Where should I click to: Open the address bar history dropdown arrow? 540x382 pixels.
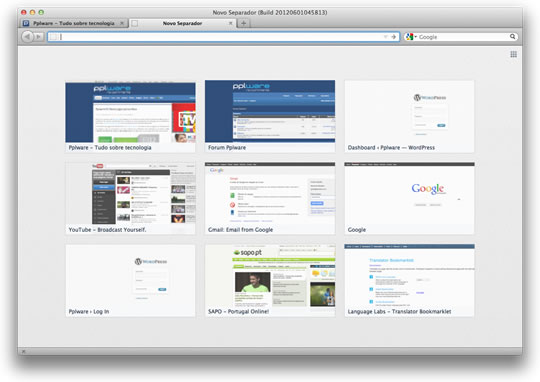pyautogui.click(x=385, y=37)
